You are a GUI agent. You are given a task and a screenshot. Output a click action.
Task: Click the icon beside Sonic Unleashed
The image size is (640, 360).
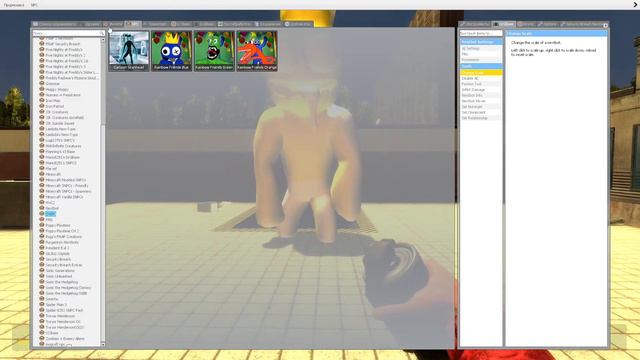coord(42,276)
